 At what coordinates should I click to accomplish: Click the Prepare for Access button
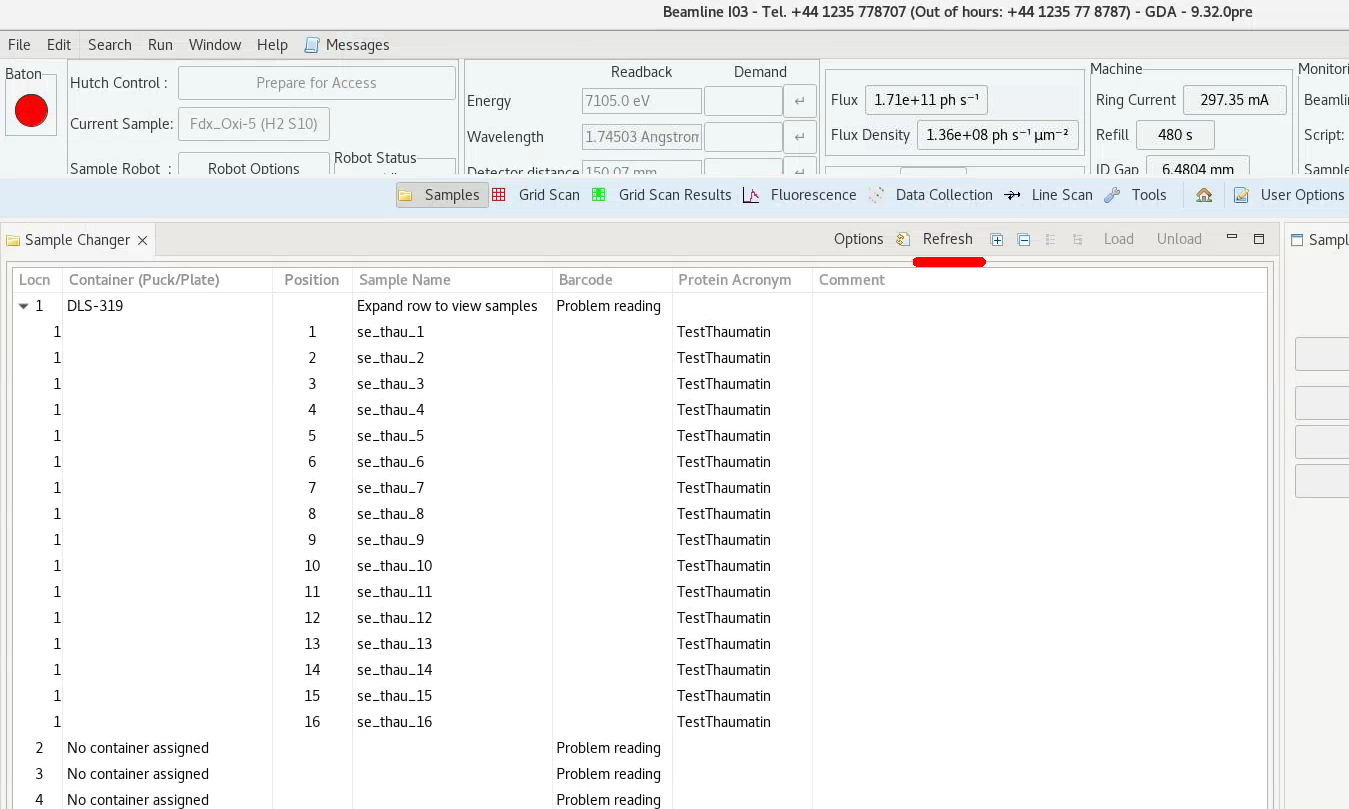[x=316, y=83]
